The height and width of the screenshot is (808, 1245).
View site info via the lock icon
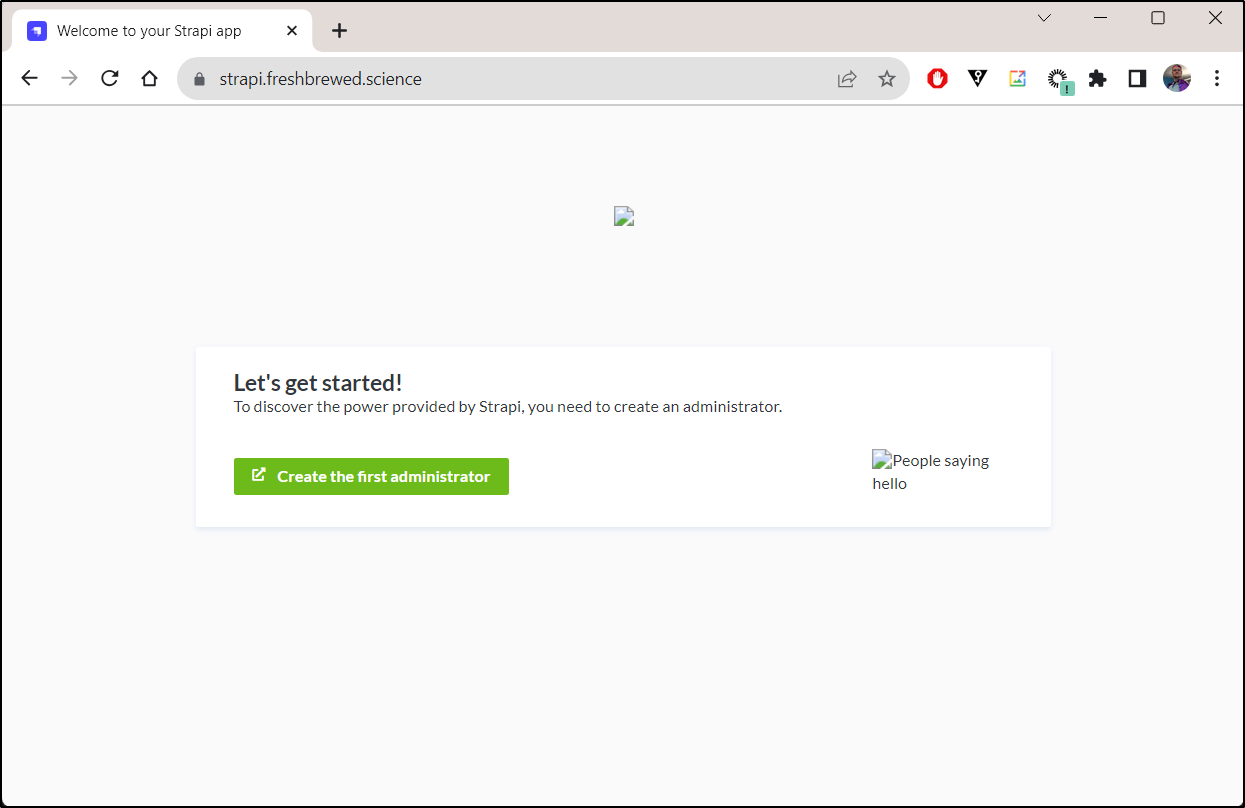[199, 79]
